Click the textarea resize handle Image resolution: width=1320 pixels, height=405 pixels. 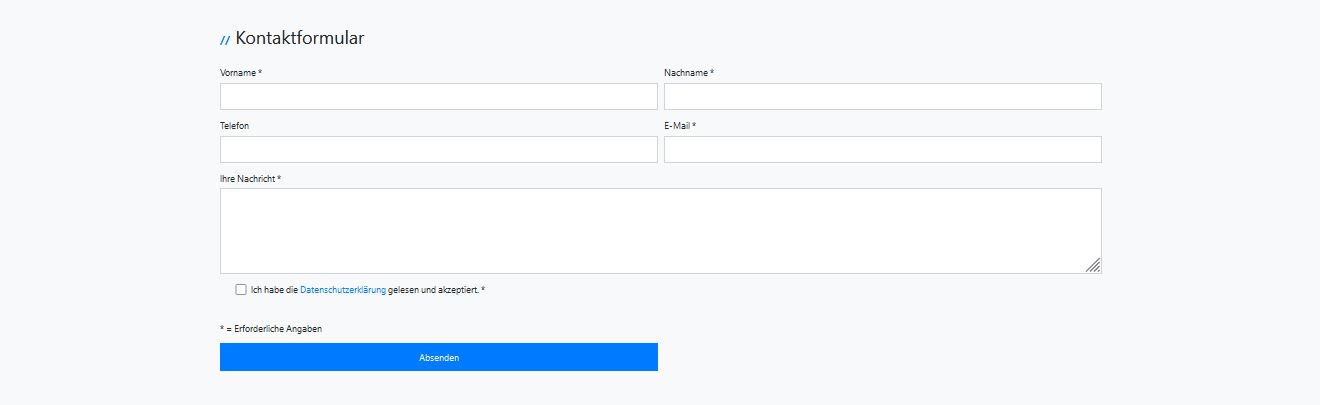1093,265
